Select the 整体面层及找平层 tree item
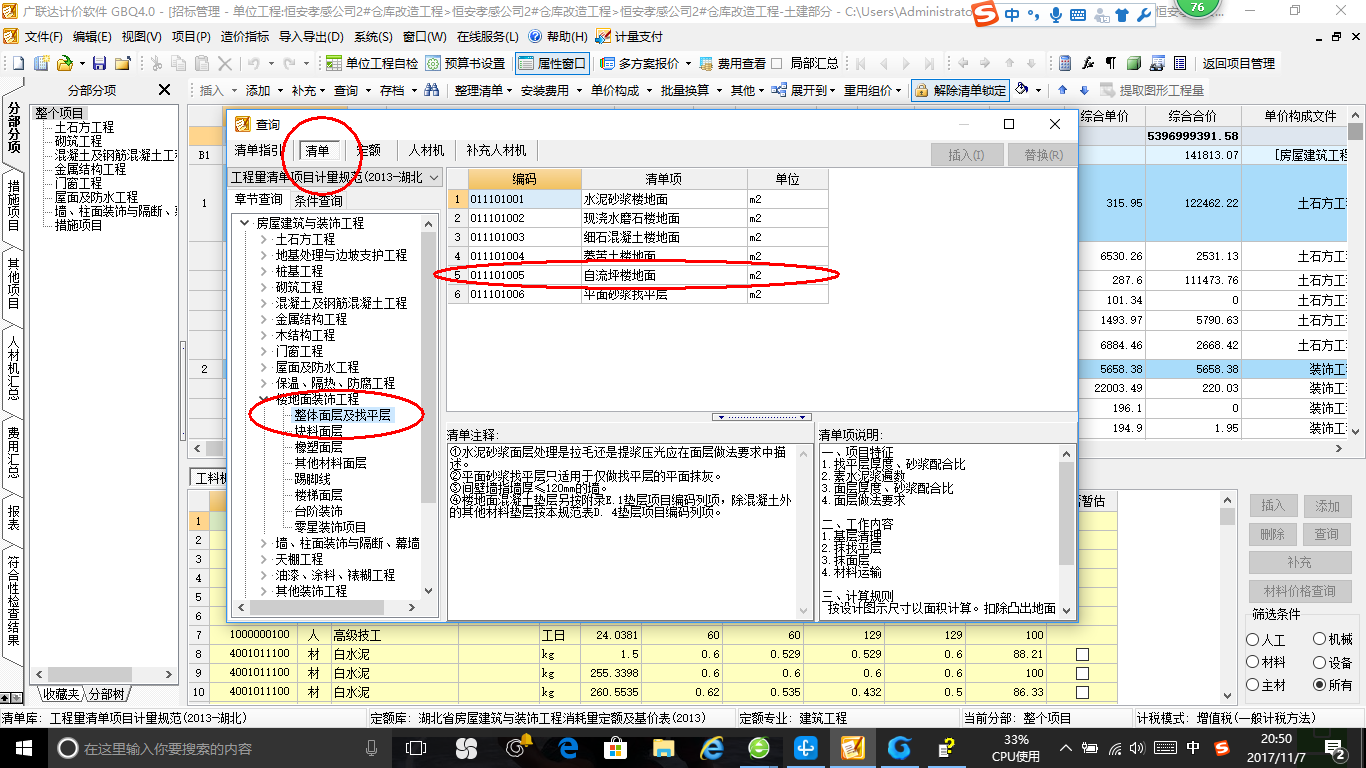 342,415
